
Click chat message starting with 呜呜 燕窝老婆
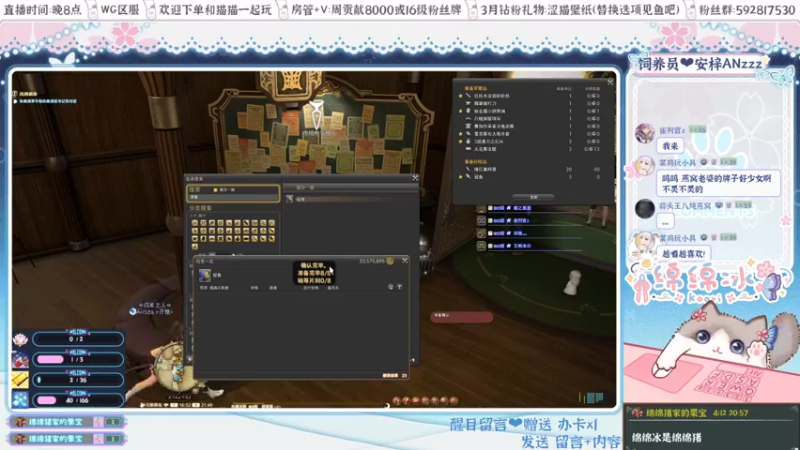718,184
